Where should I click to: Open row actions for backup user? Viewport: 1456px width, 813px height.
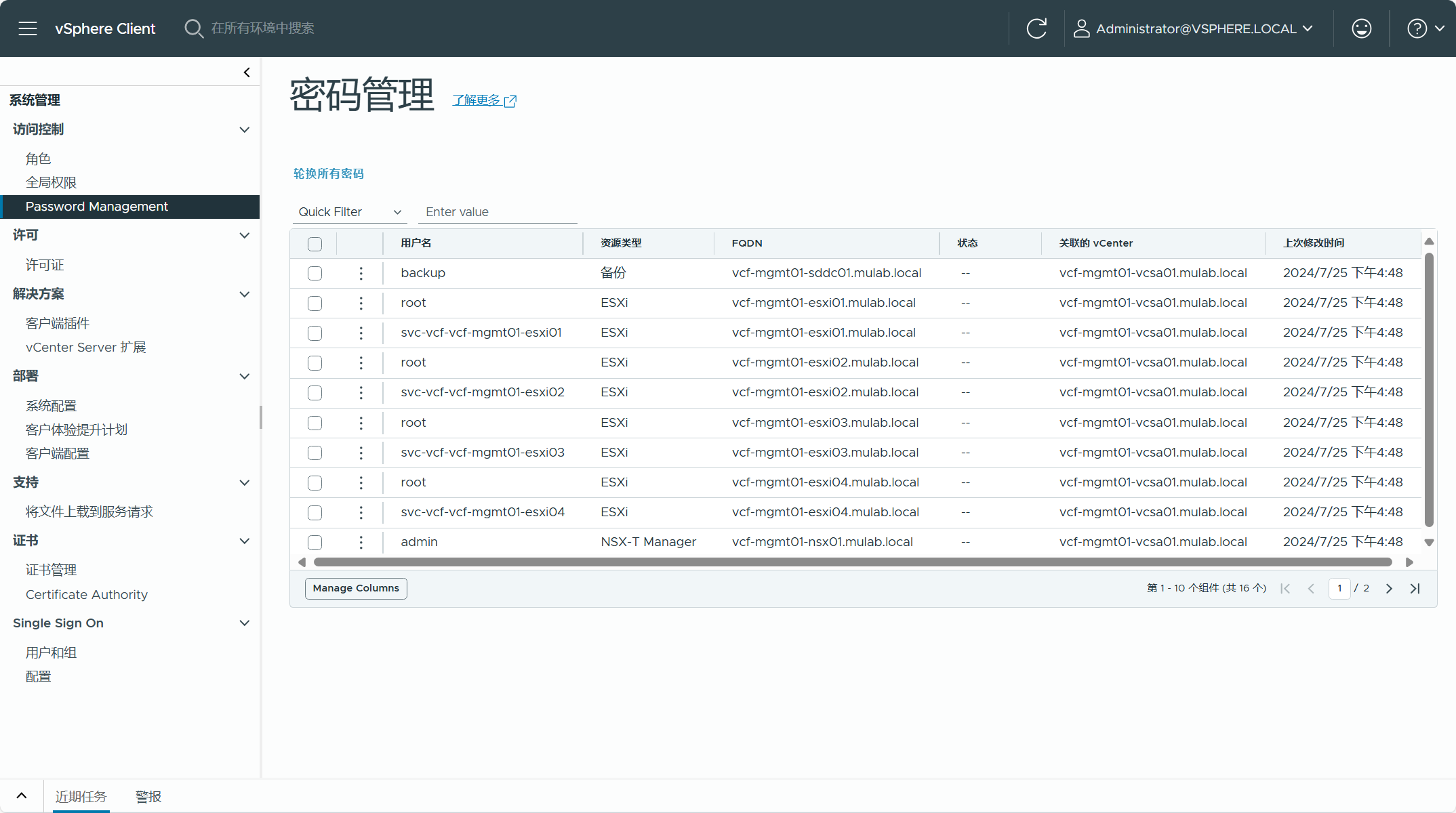pyautogui.click(x=361, y=273)
